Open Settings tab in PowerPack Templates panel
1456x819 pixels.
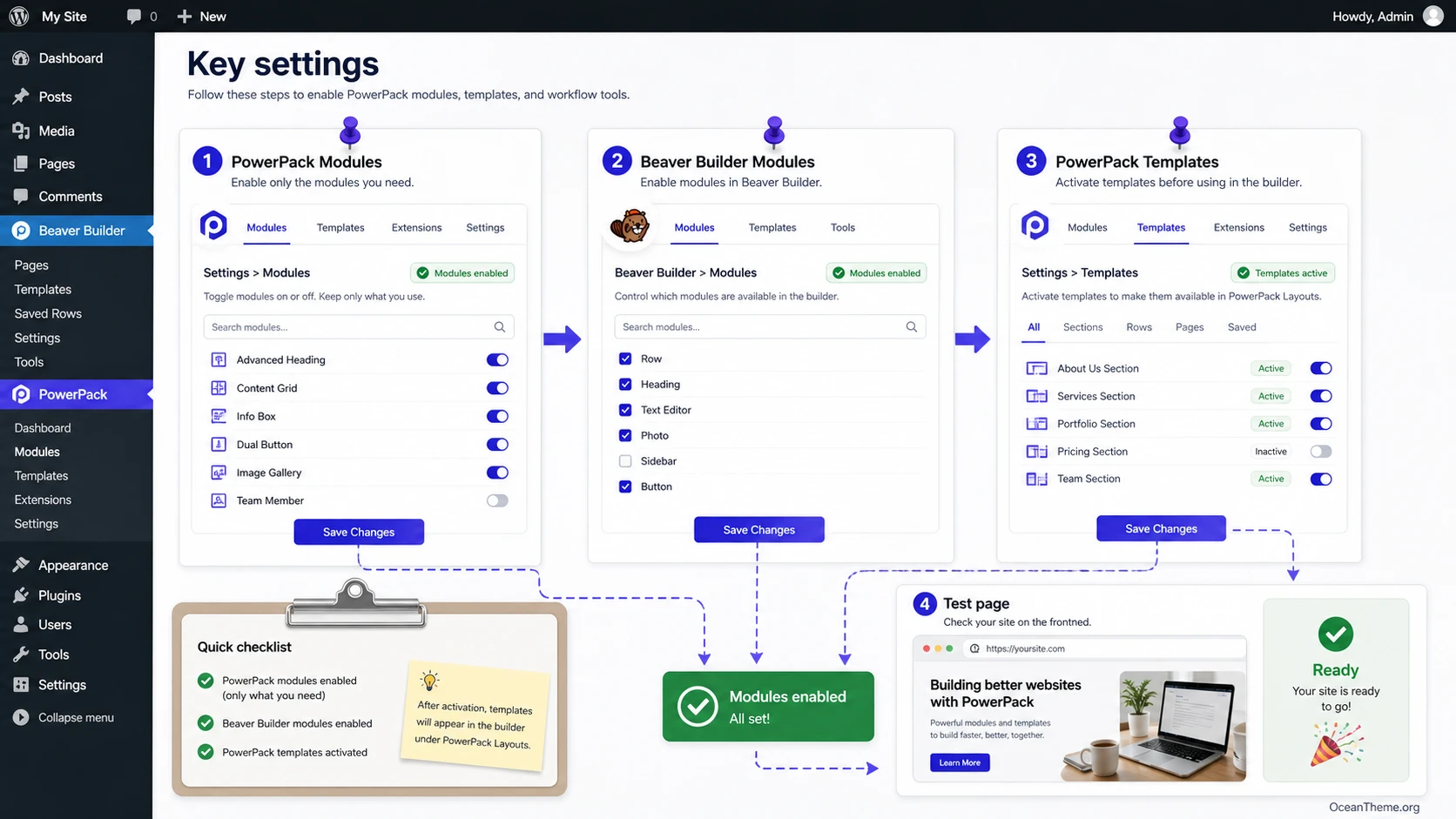point(1308,228)
